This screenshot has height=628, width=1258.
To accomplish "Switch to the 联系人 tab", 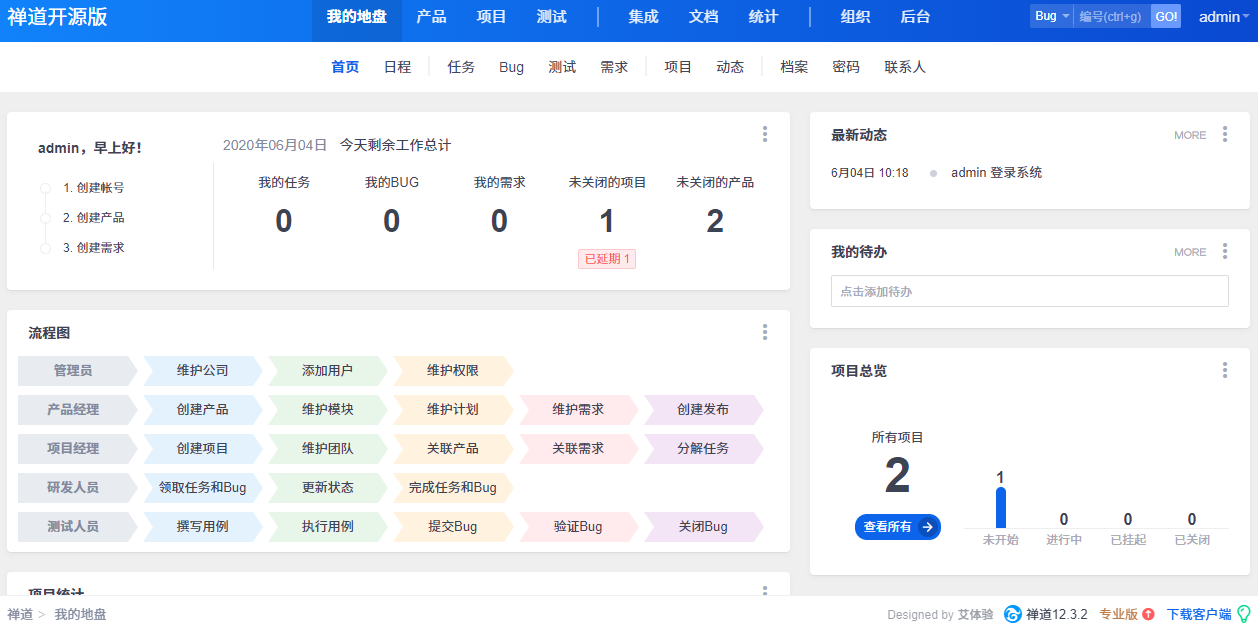I will point(904,67).
